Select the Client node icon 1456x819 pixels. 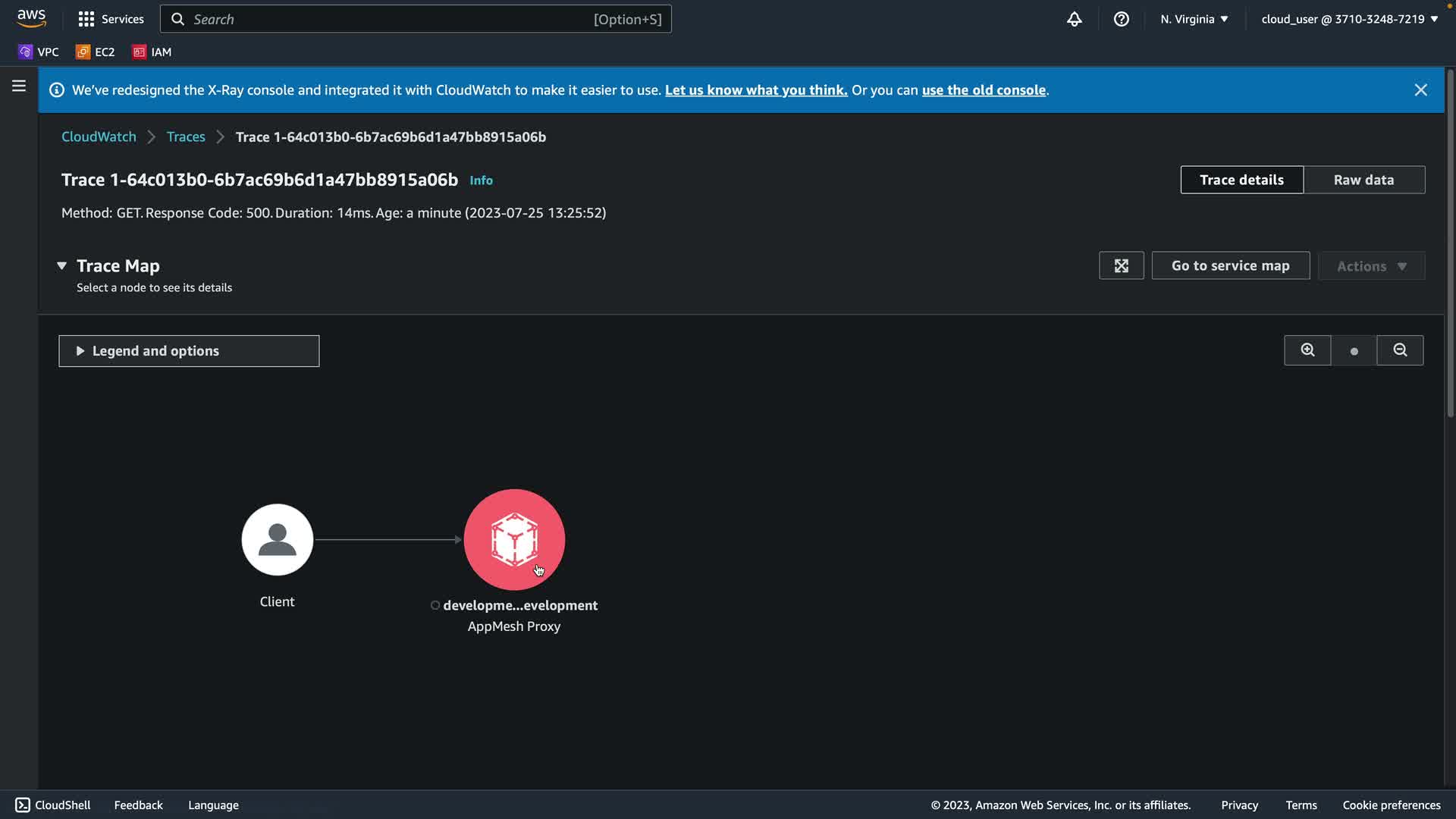[x=277, y=539]
